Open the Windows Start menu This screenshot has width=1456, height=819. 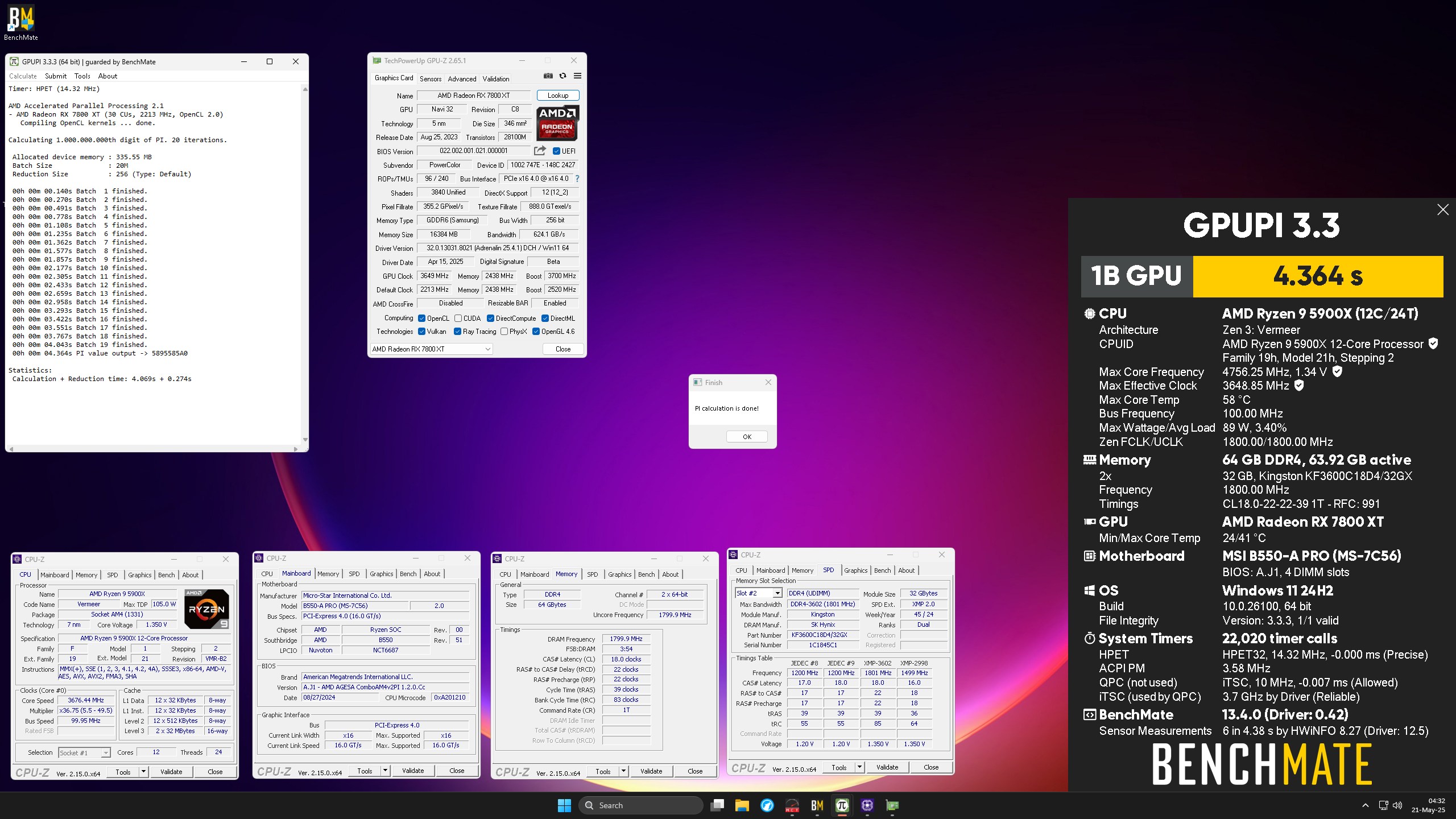(x=564, y=805)
